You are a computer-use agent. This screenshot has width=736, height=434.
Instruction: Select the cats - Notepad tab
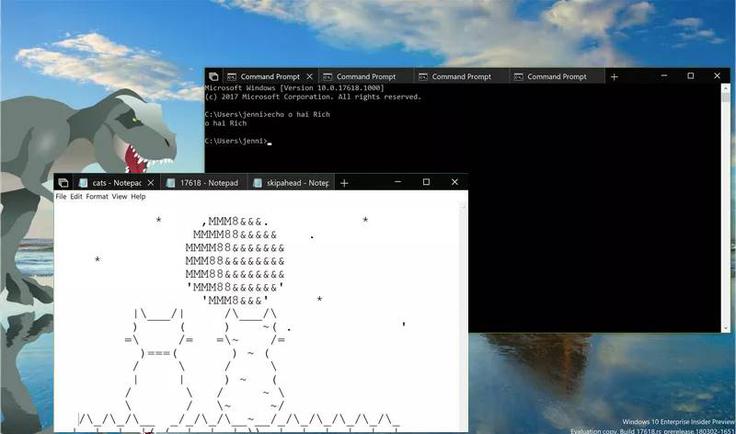click(x=116, y=183)
